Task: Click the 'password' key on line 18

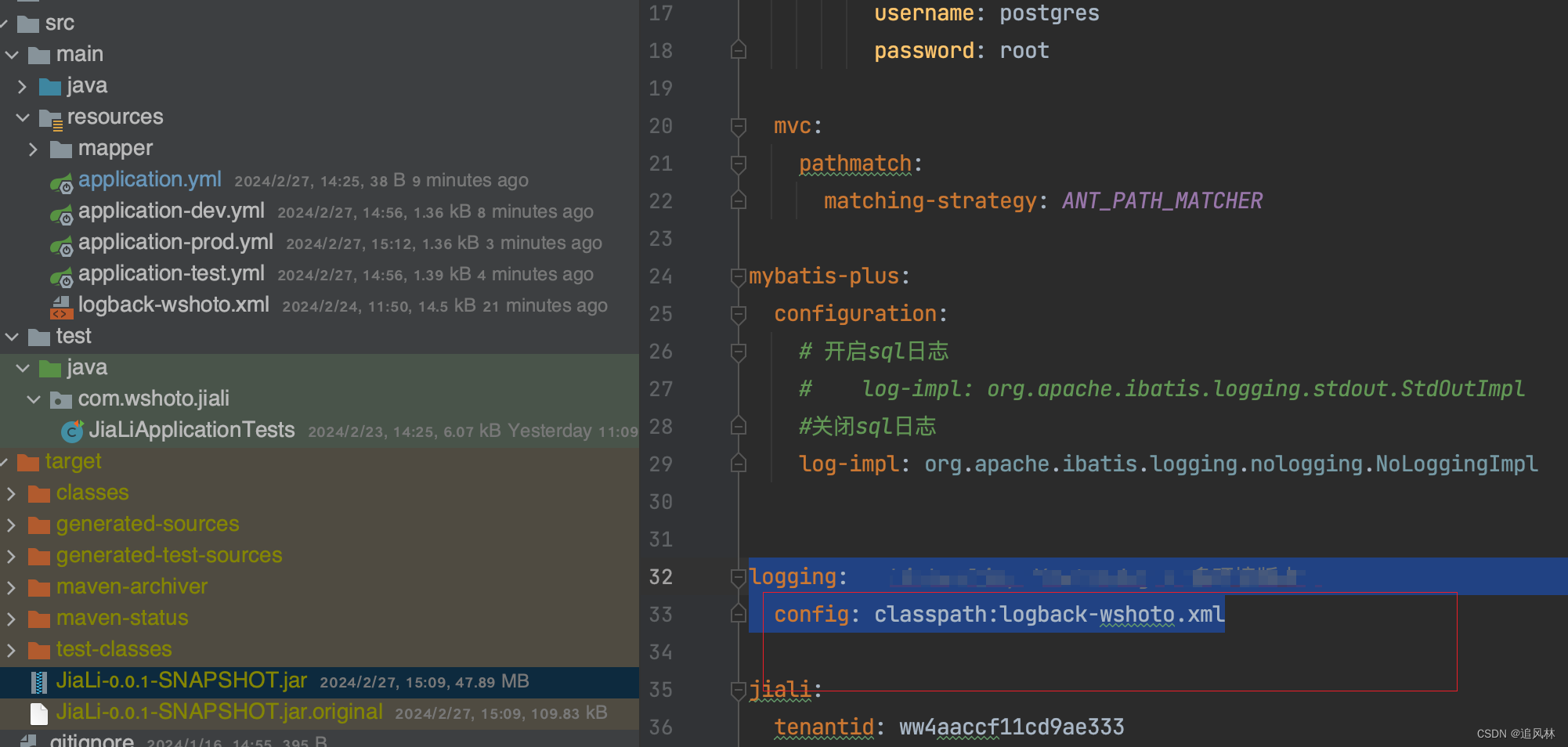Action: [924, 51]
